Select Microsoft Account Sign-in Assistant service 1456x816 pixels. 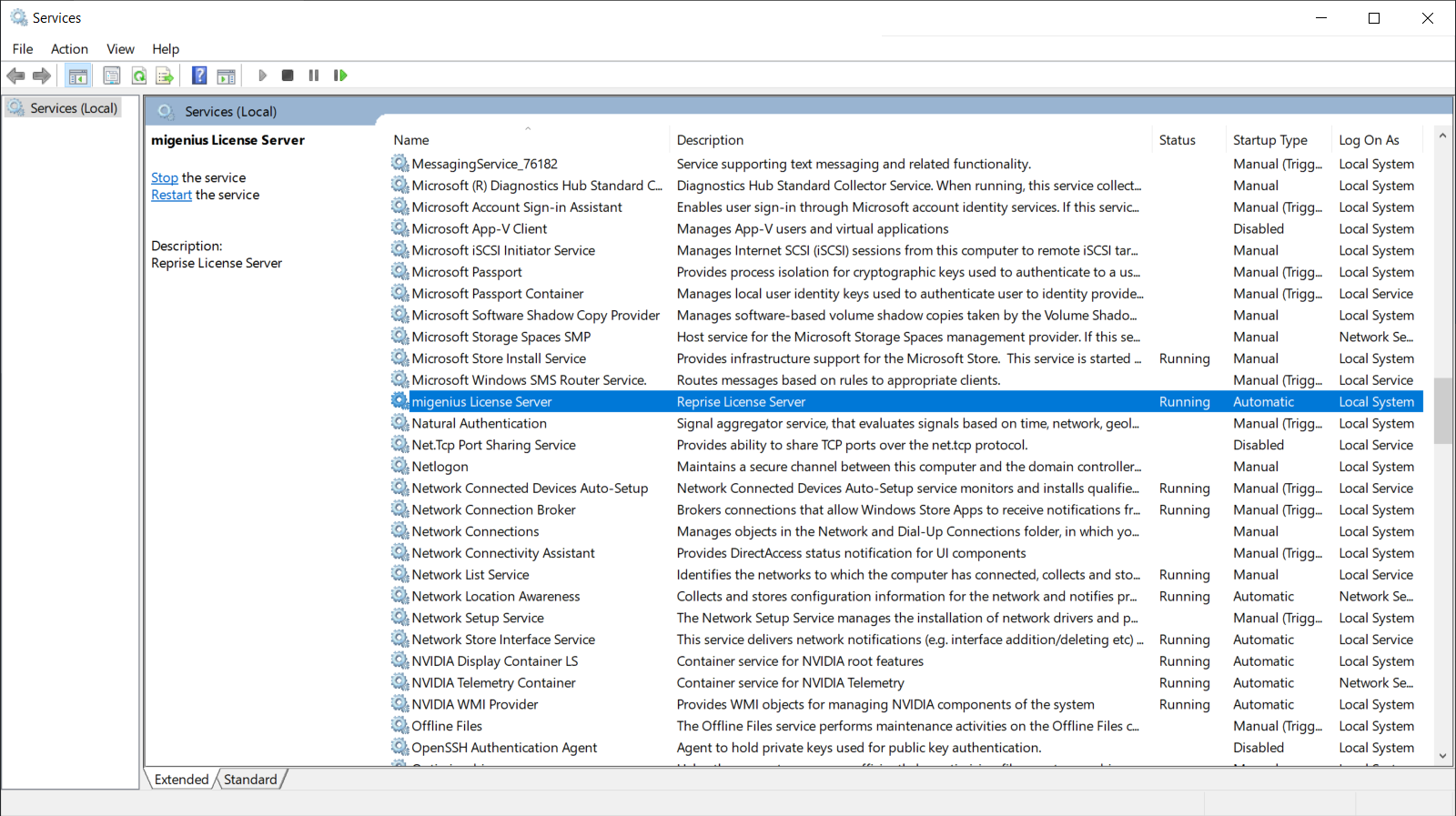(517, 207)
